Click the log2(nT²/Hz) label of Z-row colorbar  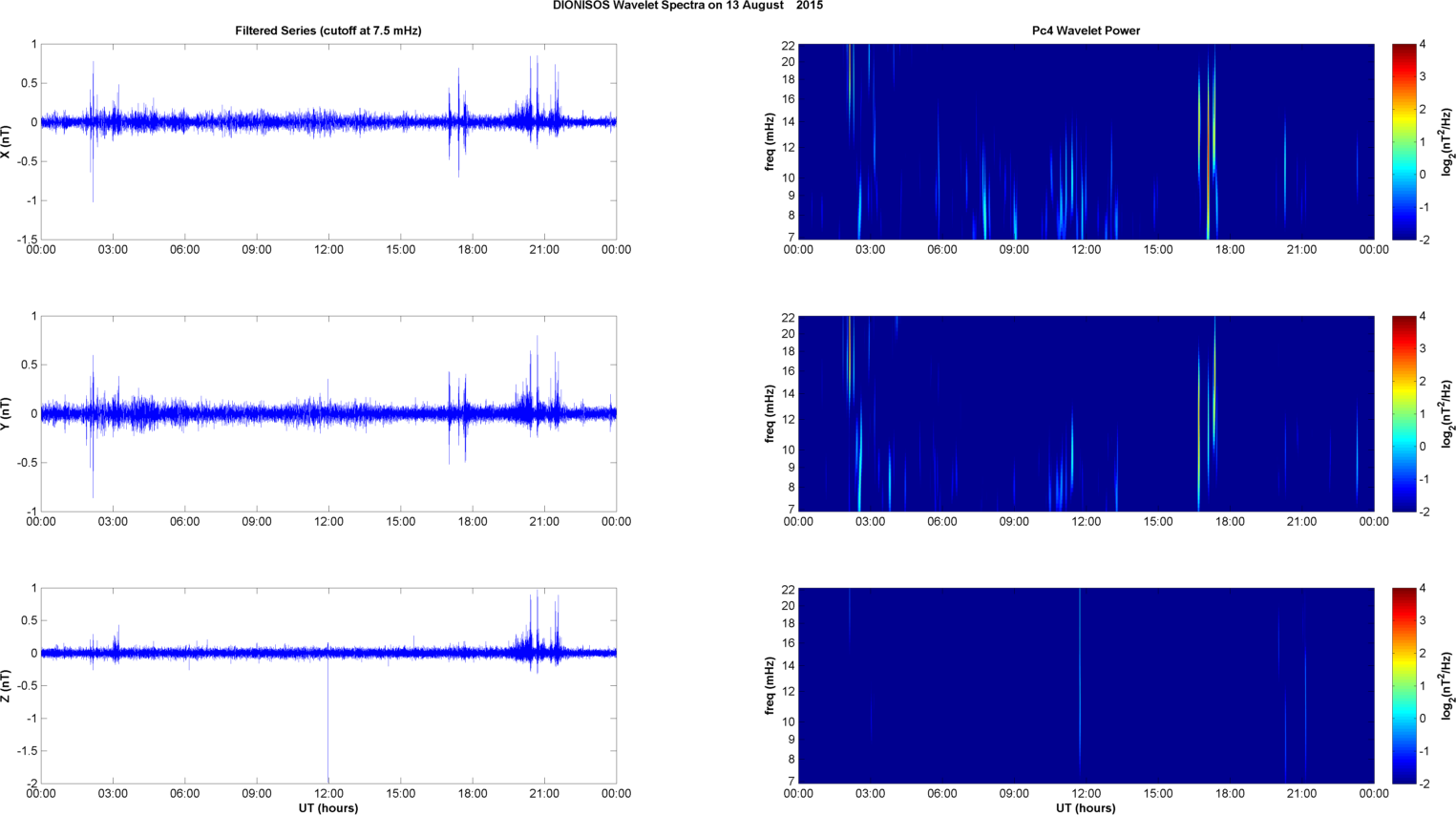[1447, 685]
